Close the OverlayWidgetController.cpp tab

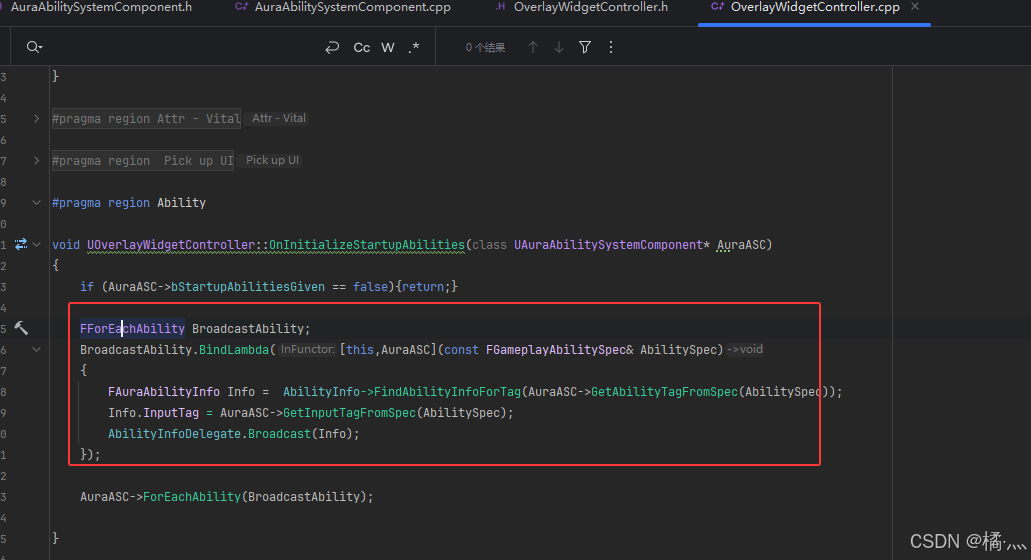[915, 7]
